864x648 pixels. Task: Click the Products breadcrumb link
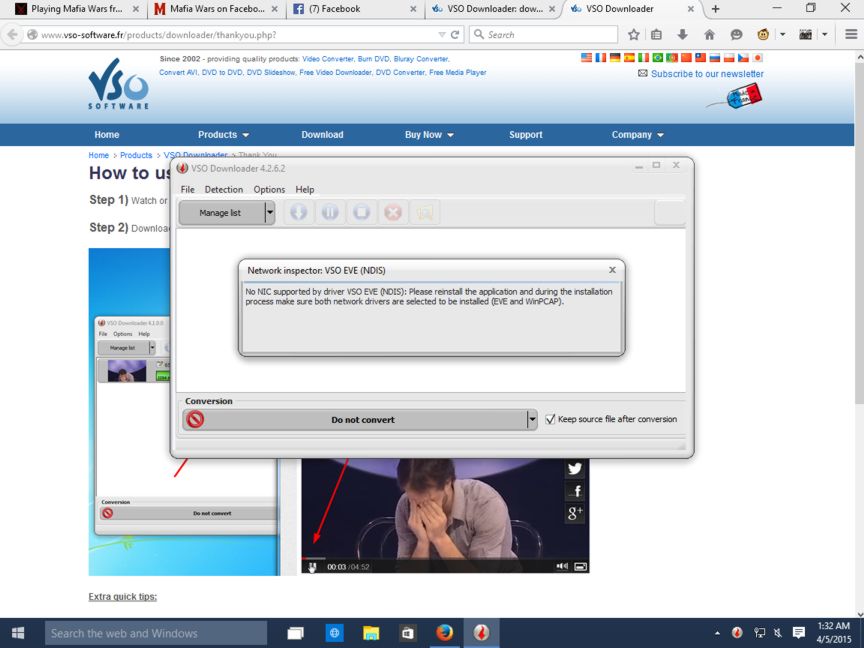click(136, 155)
